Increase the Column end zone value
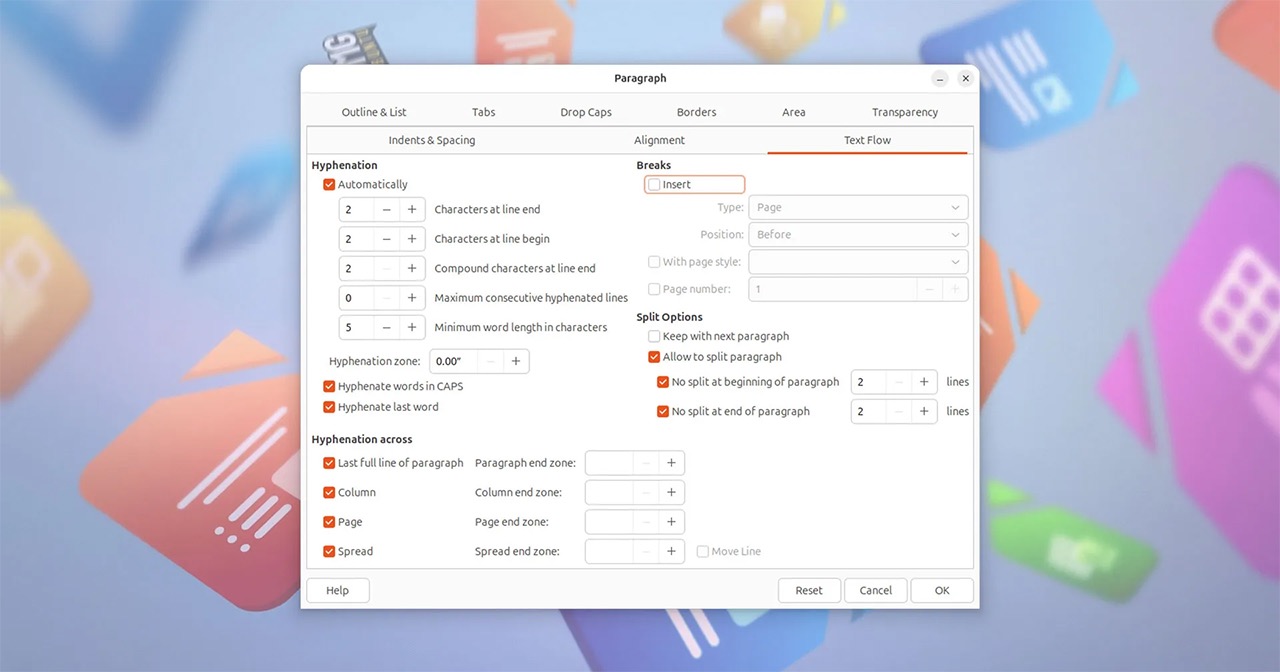This screenshot has height=672, width=1280. (x=672, y=492)
